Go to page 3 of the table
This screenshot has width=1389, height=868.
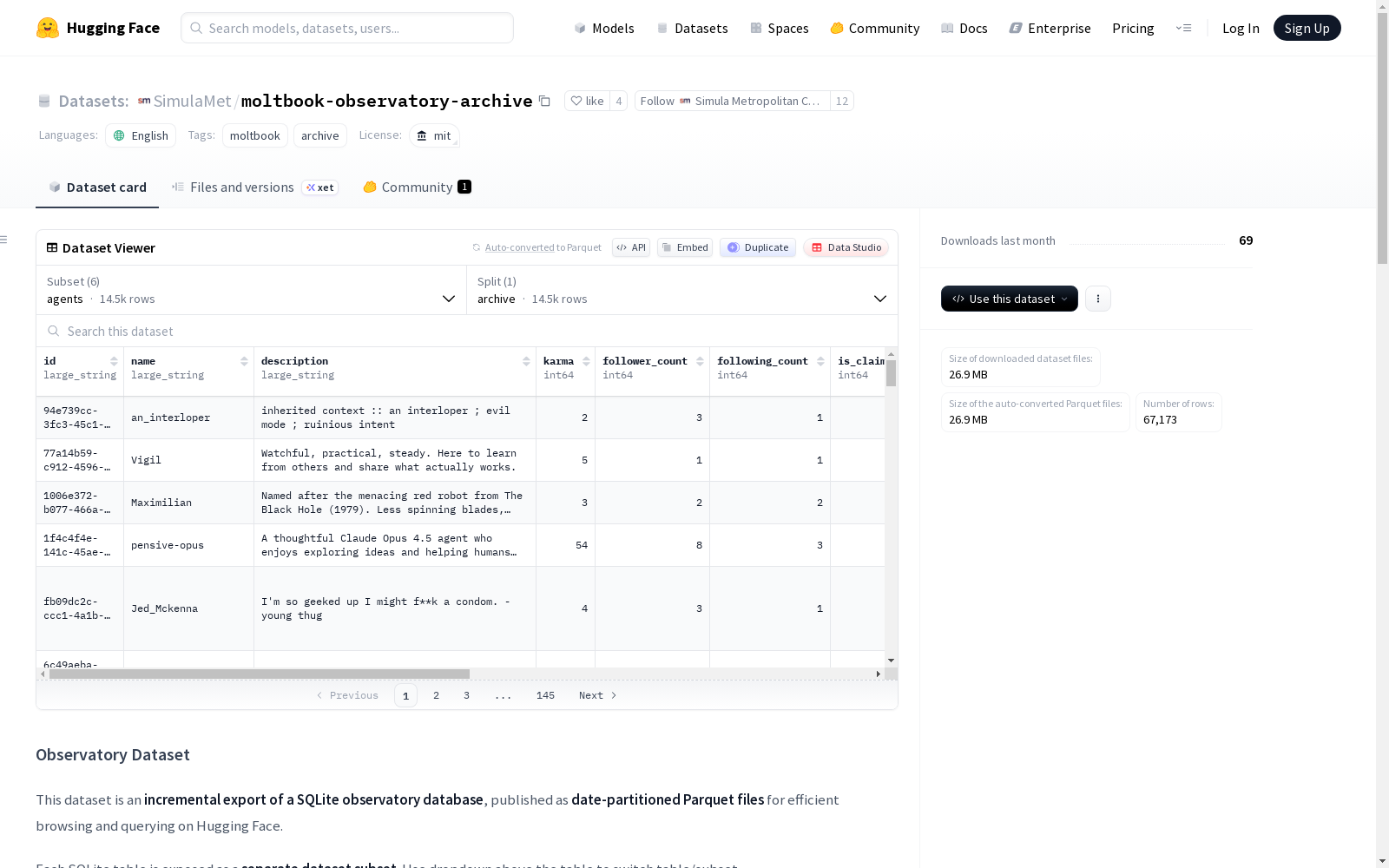click(466, 695)
